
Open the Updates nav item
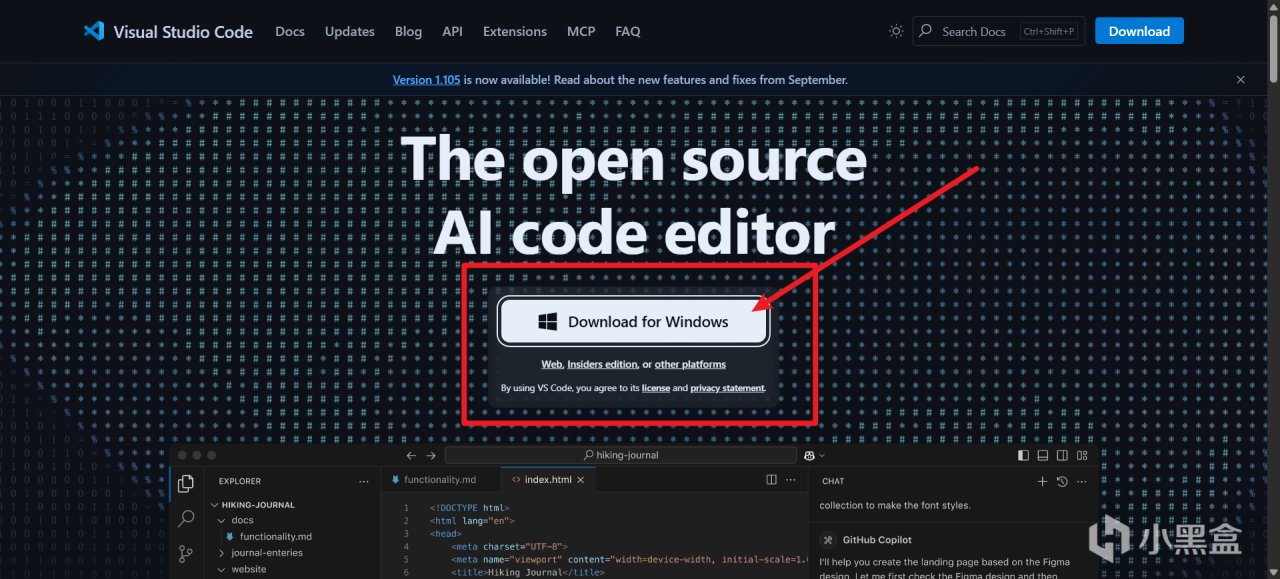pyautogui.click(x=350, y=31)
